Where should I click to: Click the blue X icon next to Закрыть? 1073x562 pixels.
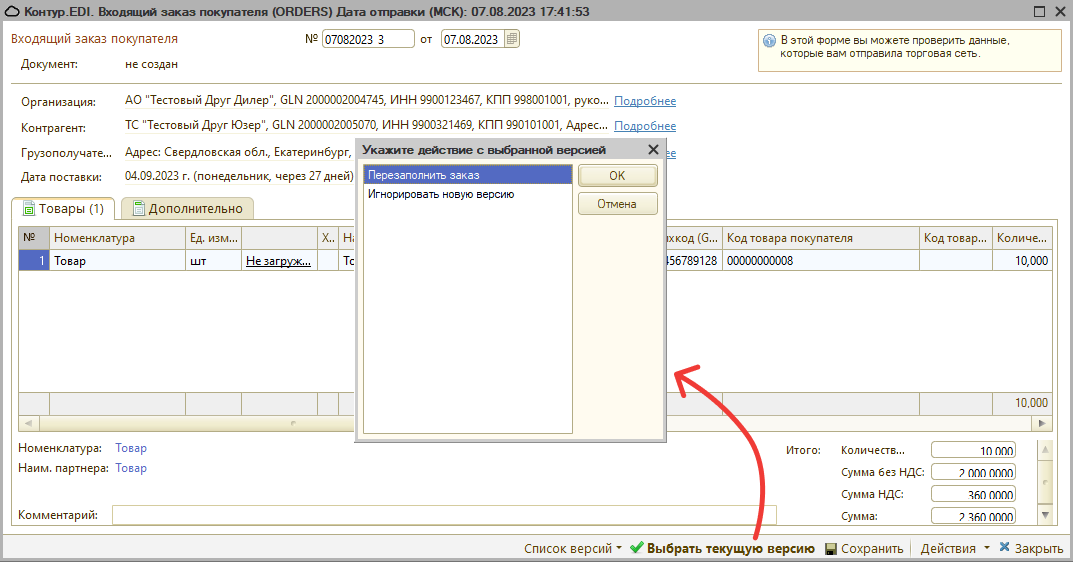(1004, 549)
